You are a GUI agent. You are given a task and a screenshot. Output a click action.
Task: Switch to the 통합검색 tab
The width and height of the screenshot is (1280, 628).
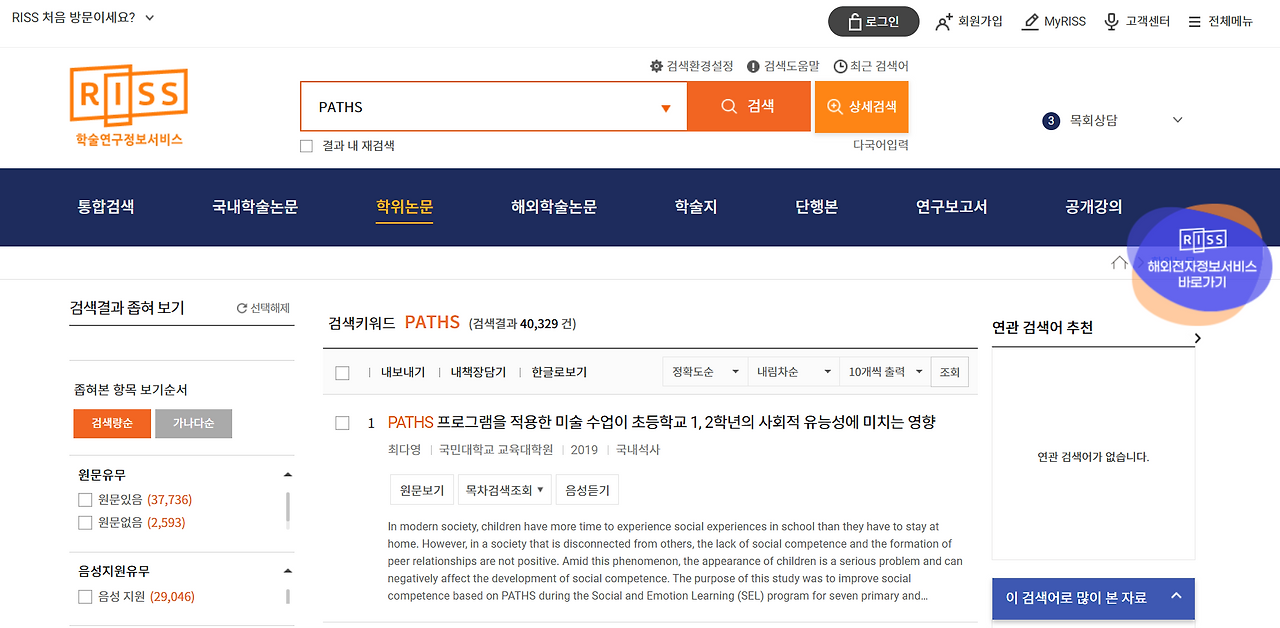point(106,207)
